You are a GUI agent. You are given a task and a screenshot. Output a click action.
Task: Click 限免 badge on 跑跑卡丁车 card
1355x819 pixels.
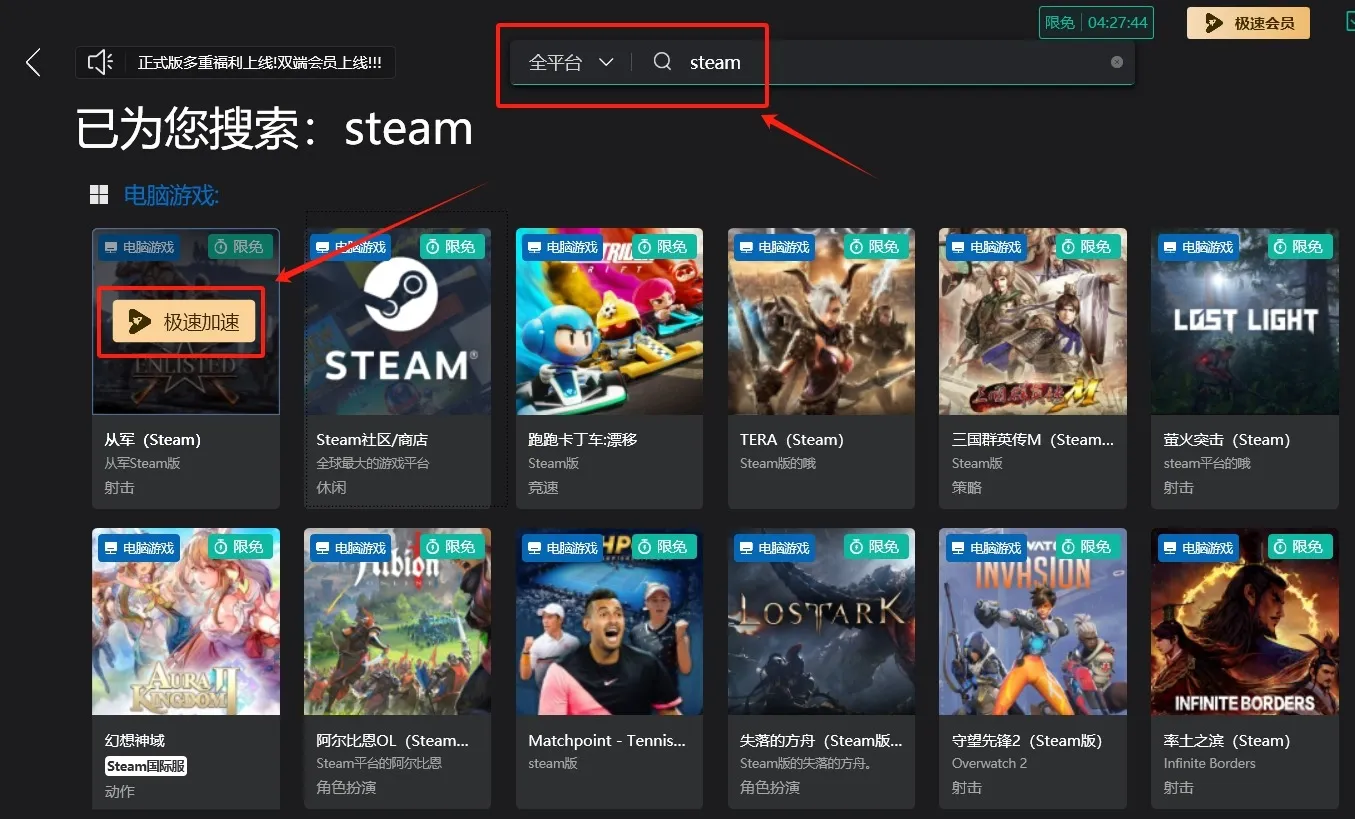click(664, 246)
